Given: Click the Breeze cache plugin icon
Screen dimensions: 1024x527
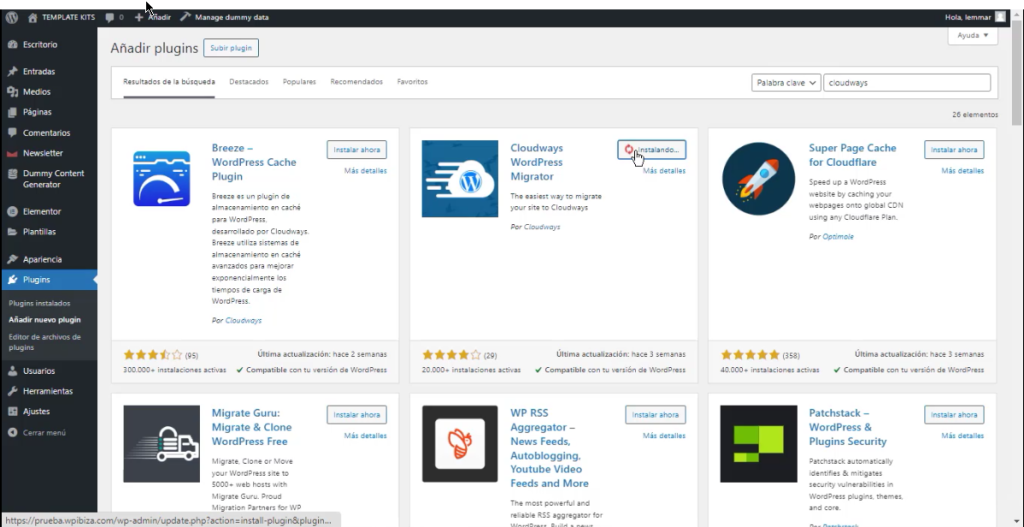Looking at the screenshot, I should point(161,178).
